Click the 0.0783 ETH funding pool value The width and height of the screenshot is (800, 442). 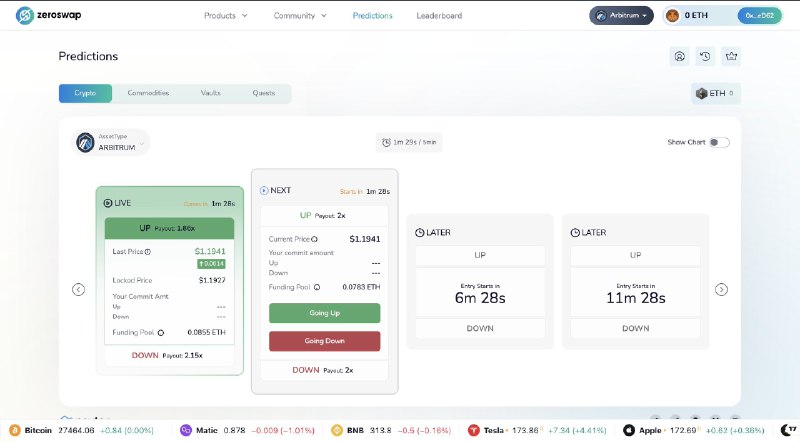tap(361, 287)
